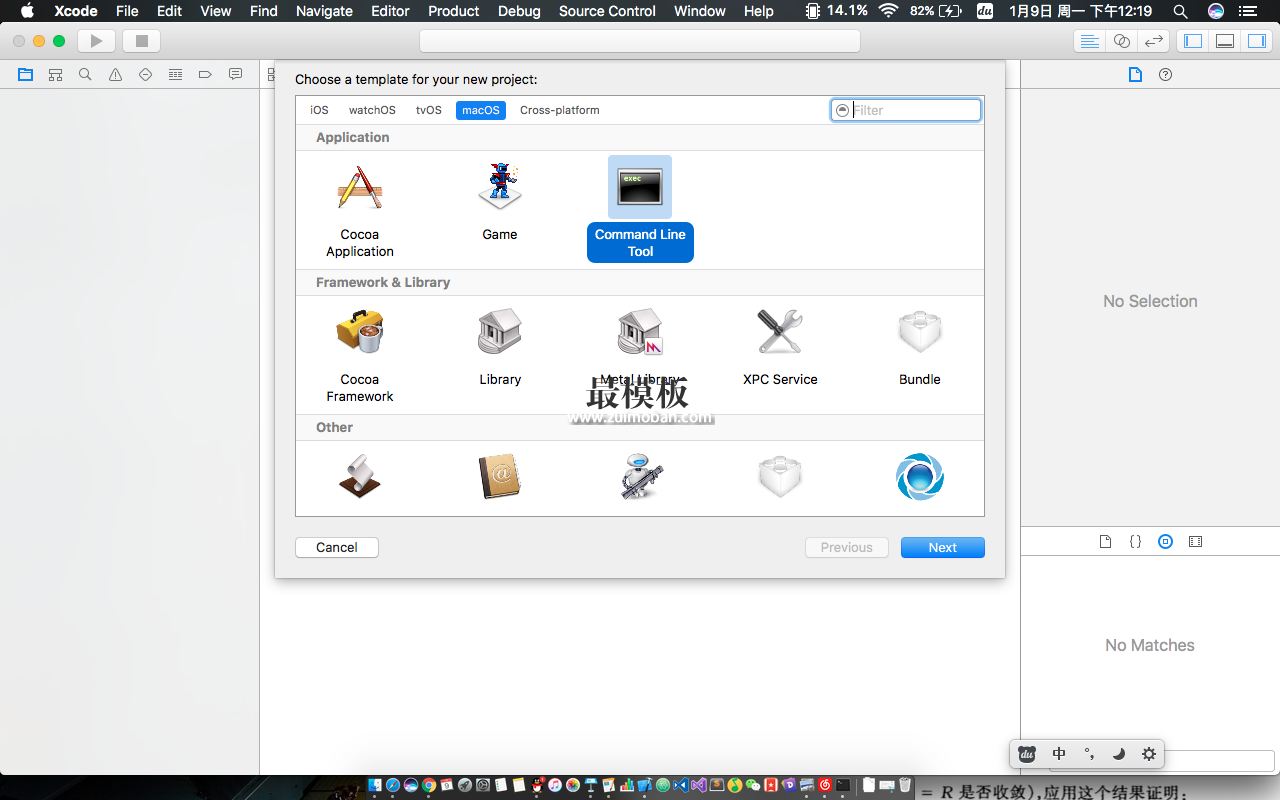The image size is (1280, 800).
Task: Click the Framework & Library section header
Action: (383, 282)
